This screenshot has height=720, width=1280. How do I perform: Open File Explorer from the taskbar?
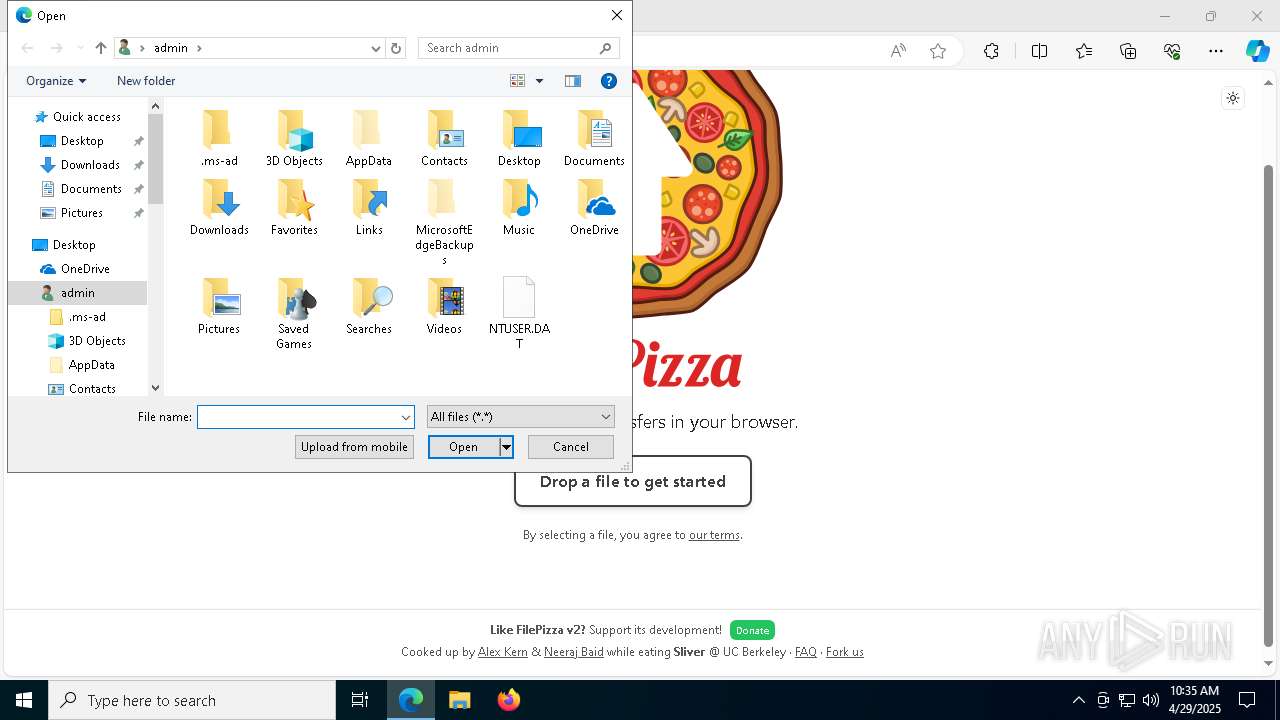click(460, 700)
